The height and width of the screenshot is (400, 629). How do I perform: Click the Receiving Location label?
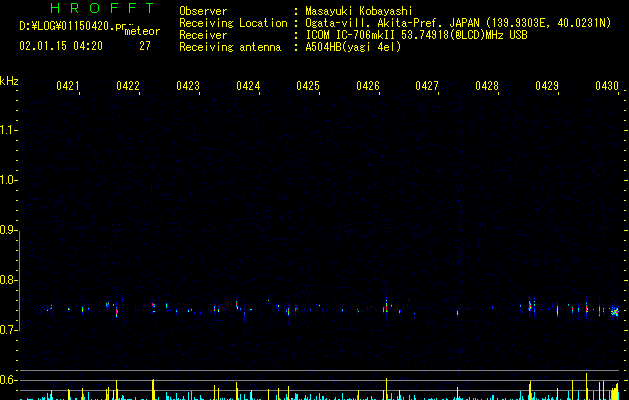(x=233, y=23)
